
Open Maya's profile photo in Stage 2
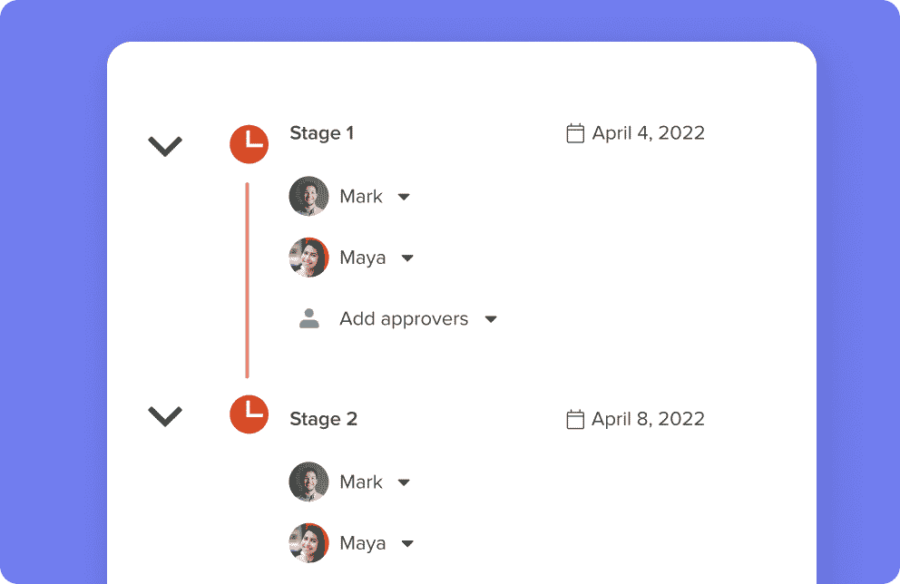click(x=309, y=542)
